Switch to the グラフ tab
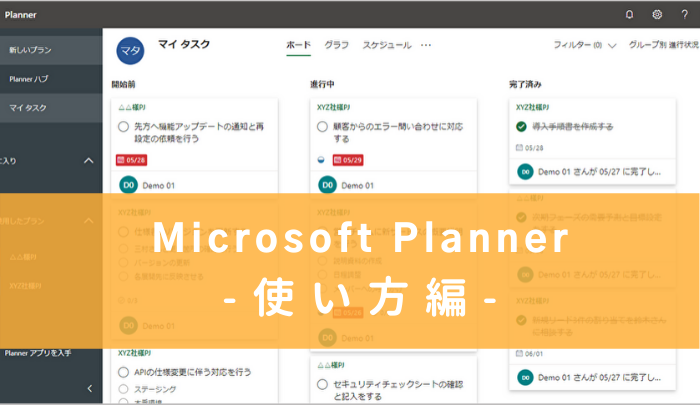Viewport: 700px width, 405px height. [336, 45]
